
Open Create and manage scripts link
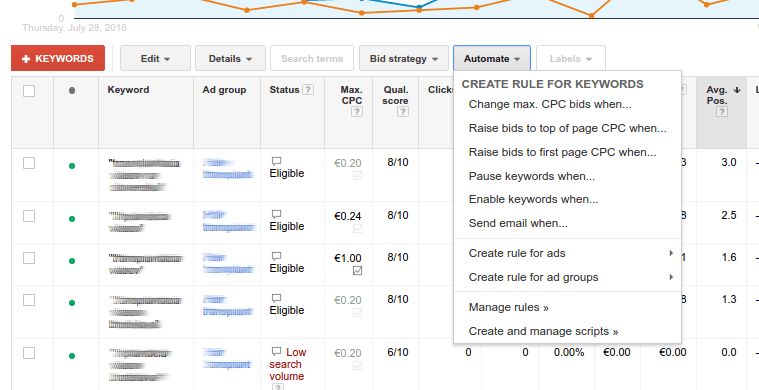click(543, 331)
